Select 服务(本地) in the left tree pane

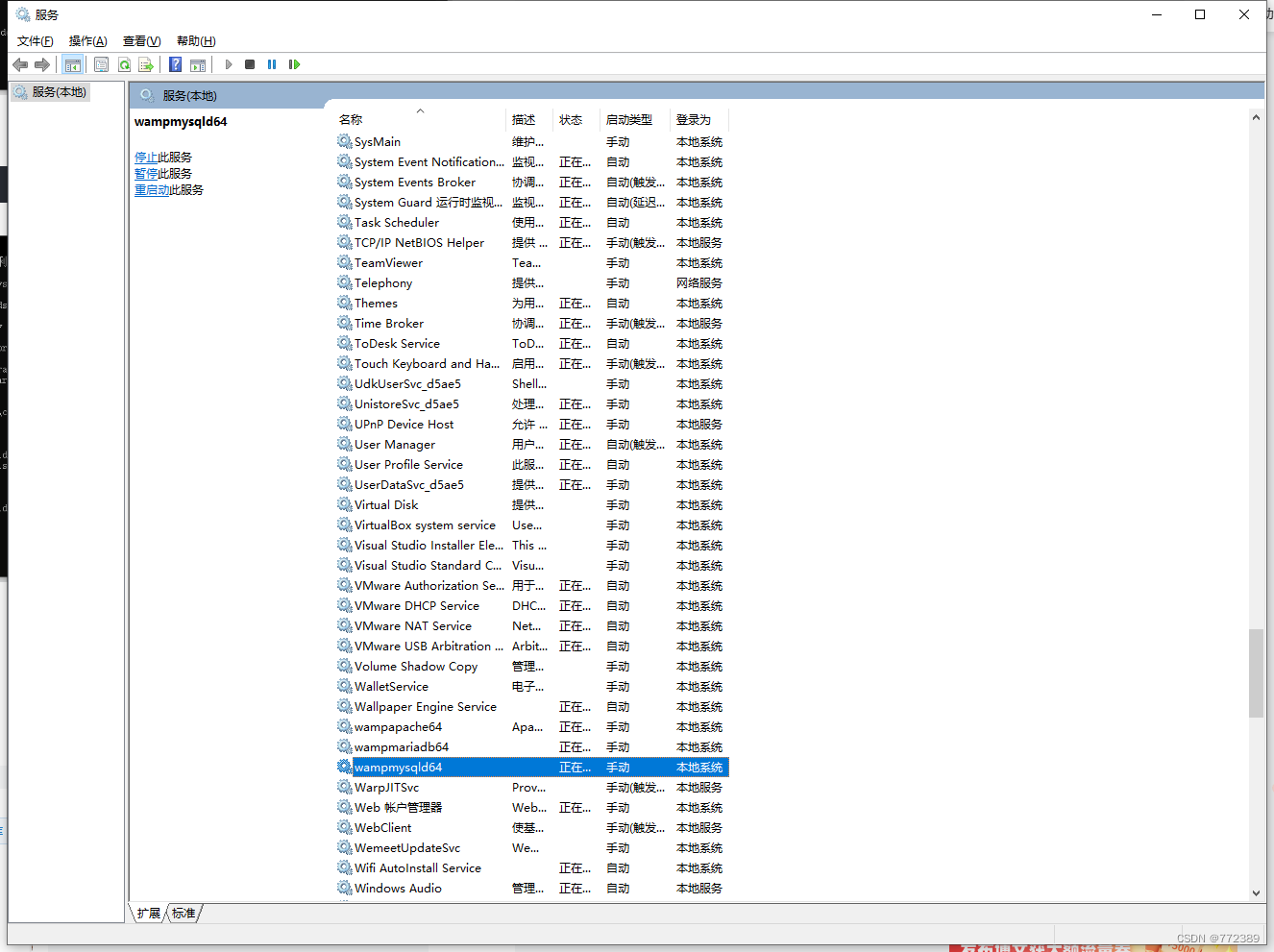coord(50,91)
